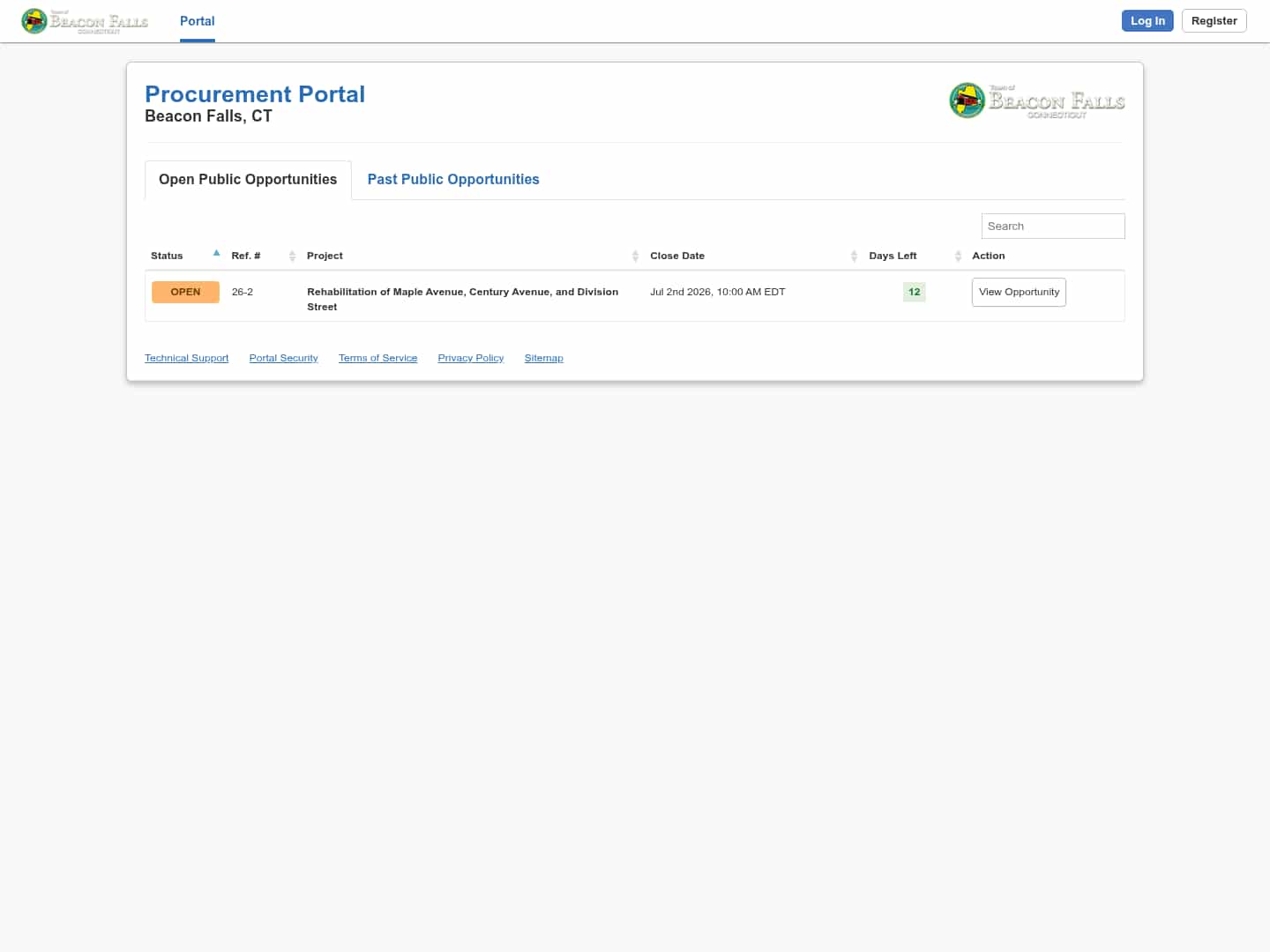Screen dimensions: 1270x952
Task: Click Rehabilitation of Maple Avenue project title
Action: 463,299
